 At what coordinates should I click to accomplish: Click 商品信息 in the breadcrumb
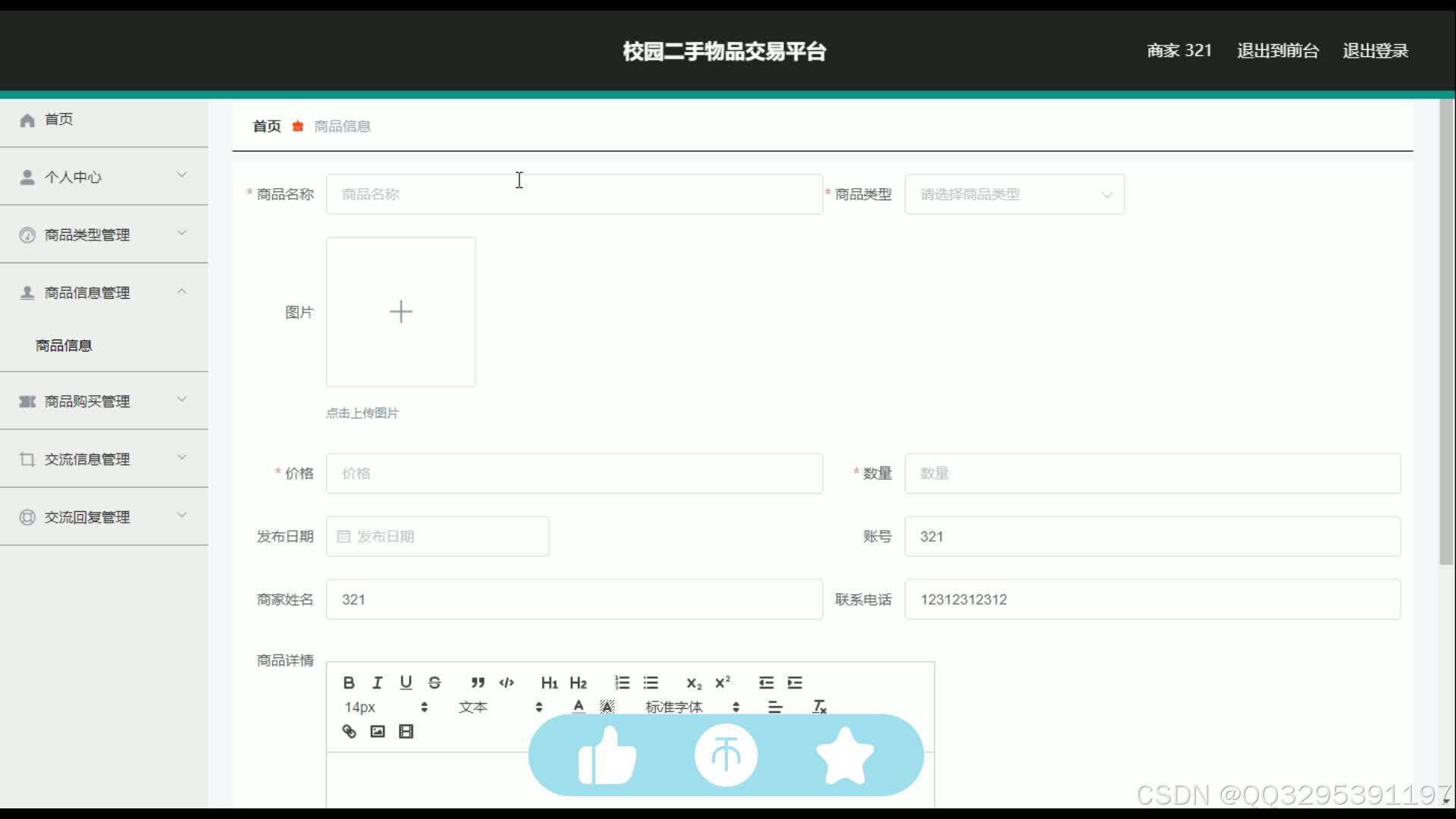(x=342, y=126)
